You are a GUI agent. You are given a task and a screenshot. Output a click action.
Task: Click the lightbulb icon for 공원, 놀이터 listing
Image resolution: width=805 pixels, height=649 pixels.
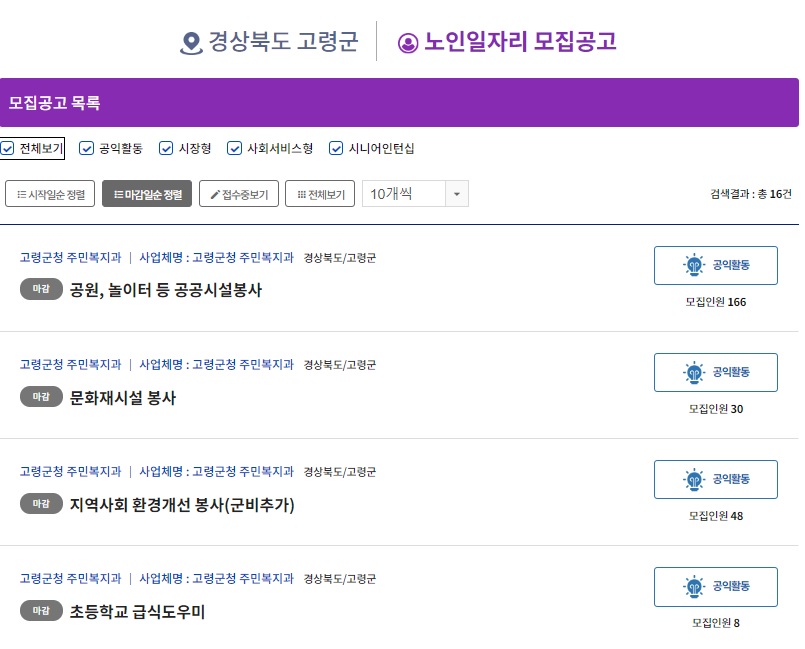[x=693, y=265]
